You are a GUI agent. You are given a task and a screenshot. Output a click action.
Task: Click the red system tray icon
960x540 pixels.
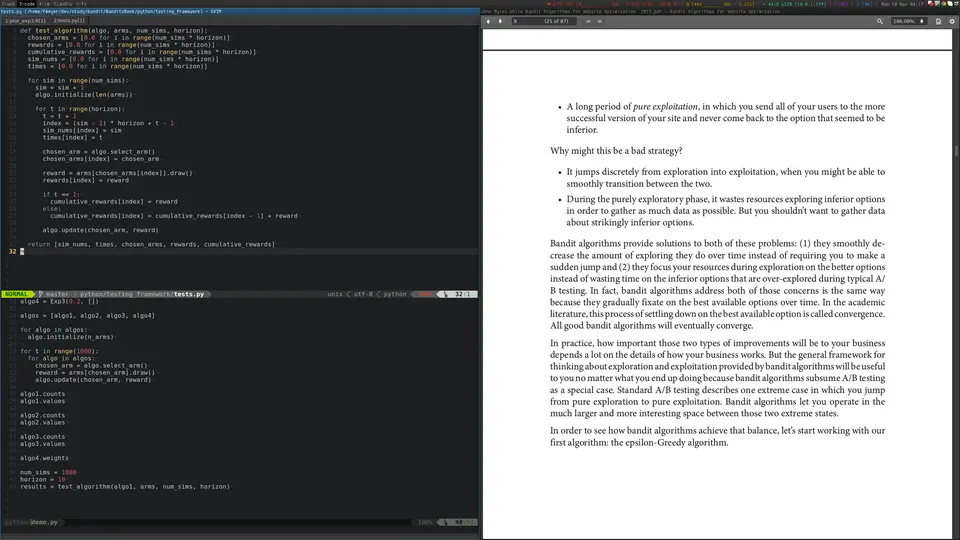[x=931, y=4]
